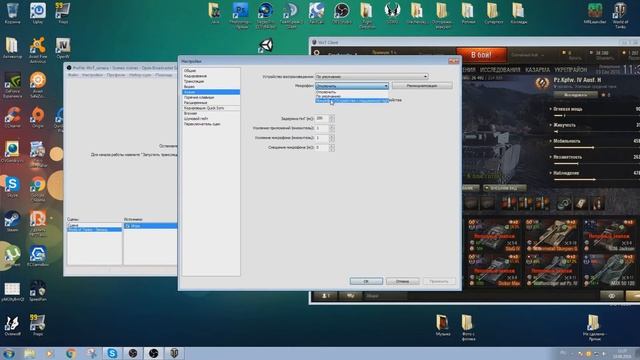Launch the uTorrent desktop shortcut

pyautogui.click(x=12, y=256)
